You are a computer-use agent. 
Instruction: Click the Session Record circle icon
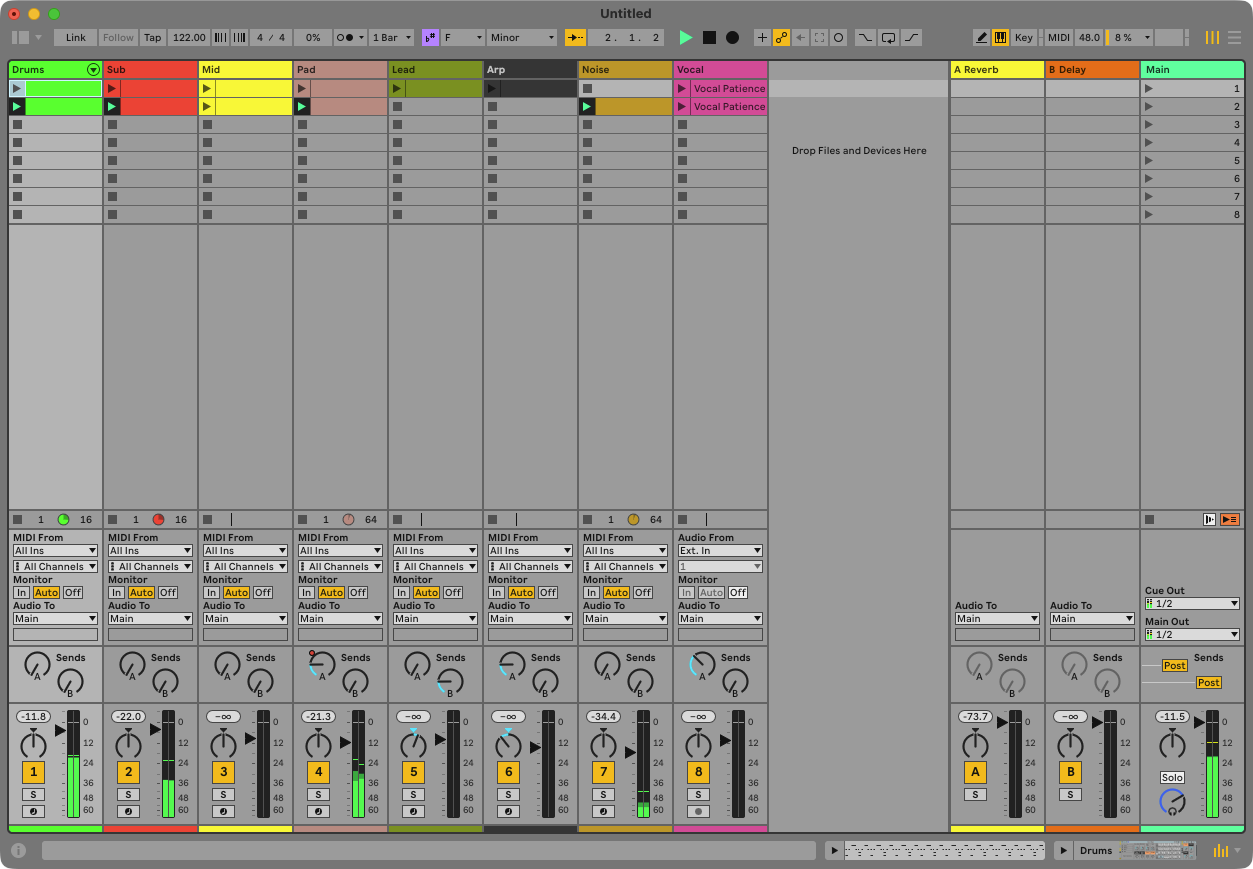(838, 37)
